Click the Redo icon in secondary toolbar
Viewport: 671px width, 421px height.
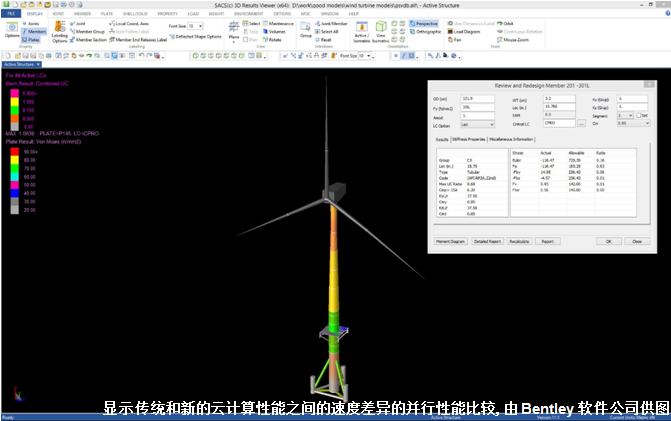(149, 56)
